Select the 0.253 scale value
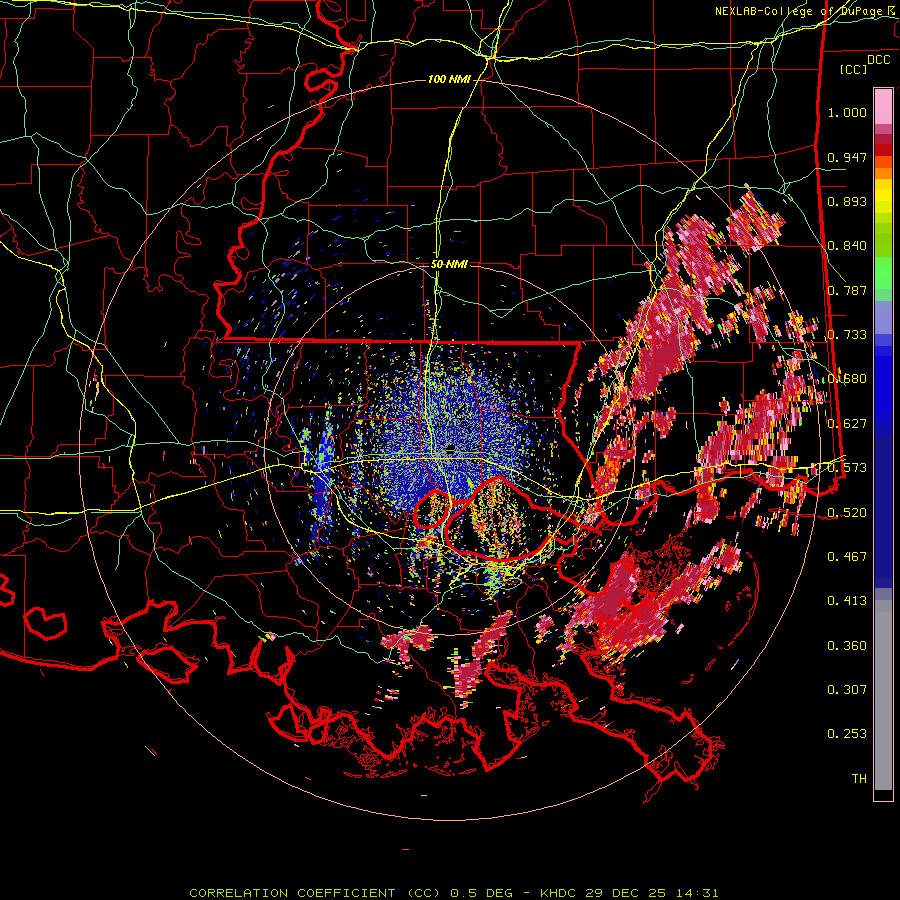This screenshot has height=900, width=900. [x=847, y=734]
